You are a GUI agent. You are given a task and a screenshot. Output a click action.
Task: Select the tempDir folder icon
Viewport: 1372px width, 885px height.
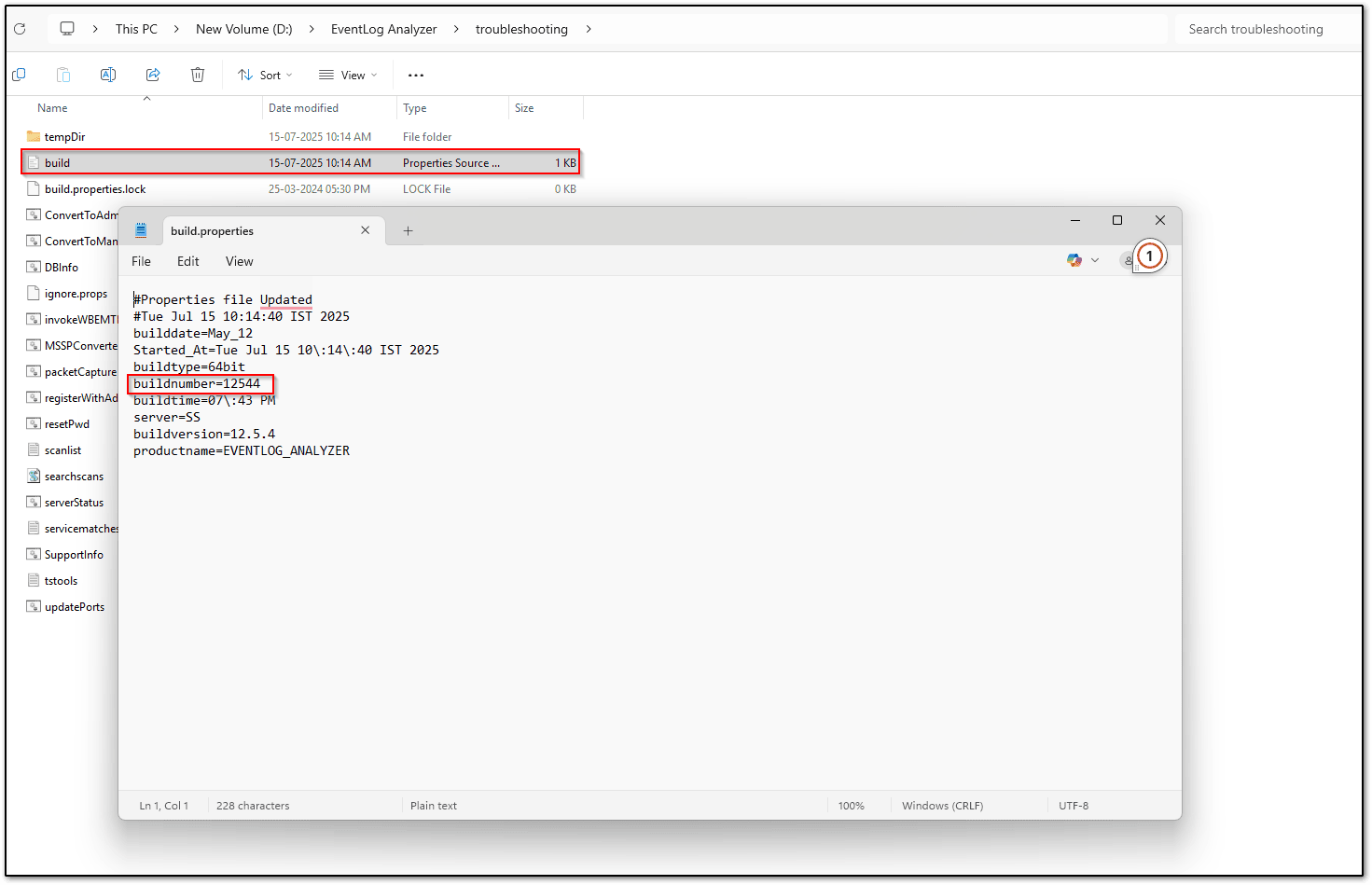(34, 136)
